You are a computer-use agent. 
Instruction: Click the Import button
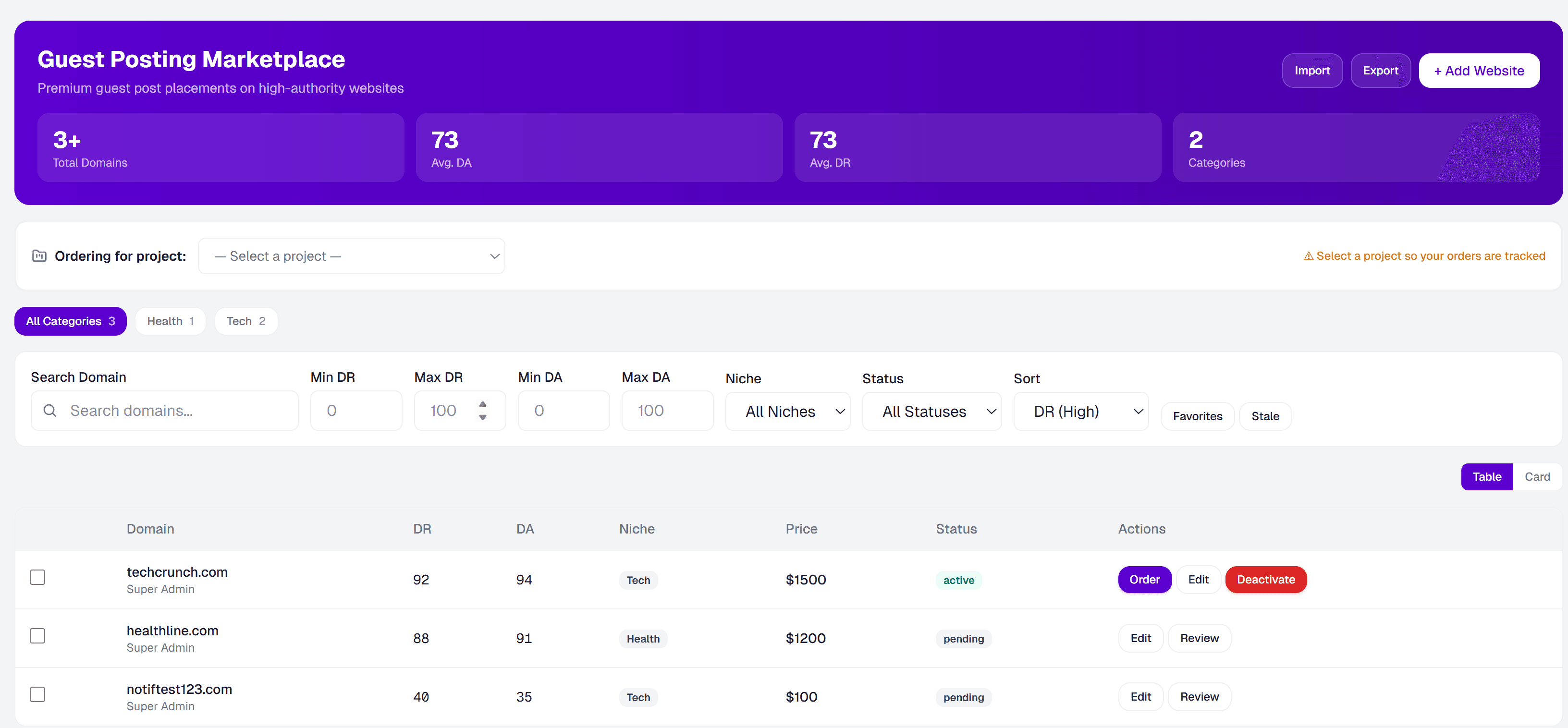click(1312, 71)
